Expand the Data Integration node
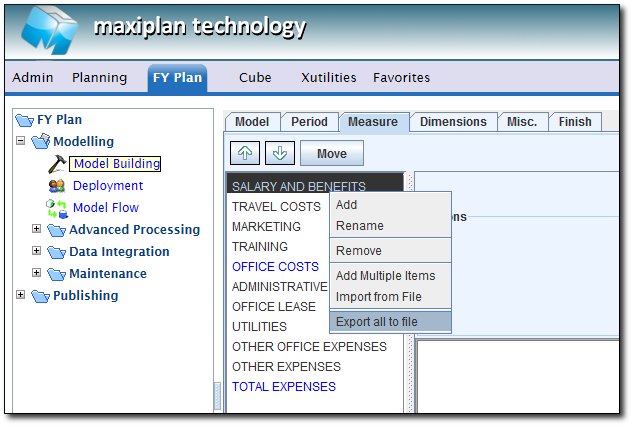The width and height of the screenshot is (632, 426). 37,251
